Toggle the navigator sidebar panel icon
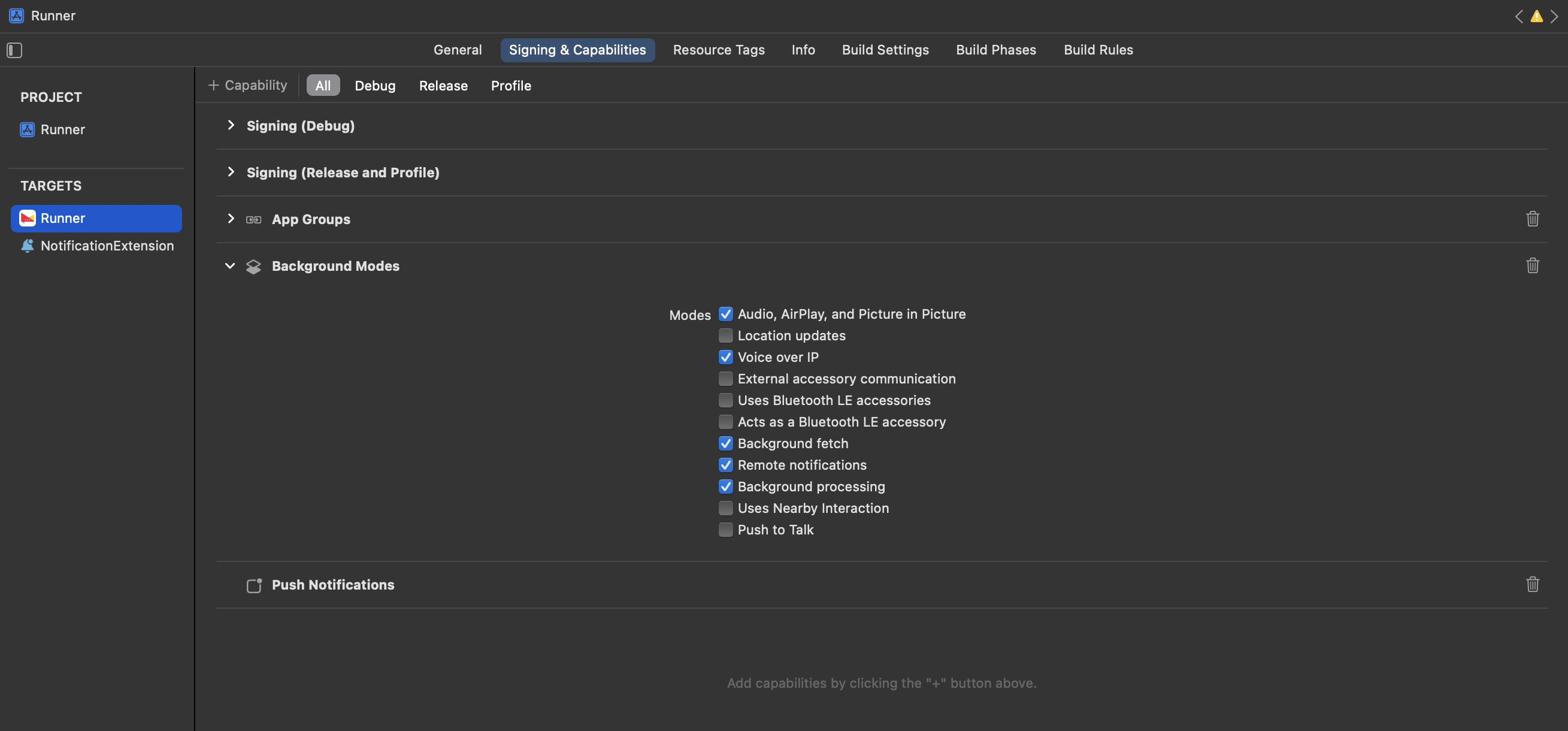The image size is (1568, 731). pos(14,50)
